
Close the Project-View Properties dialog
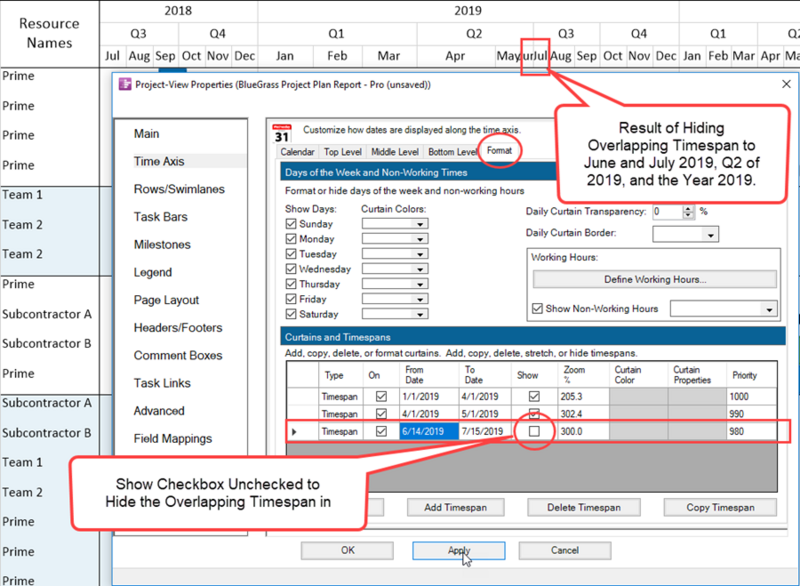pyautogui.click(x=786, y=84)
